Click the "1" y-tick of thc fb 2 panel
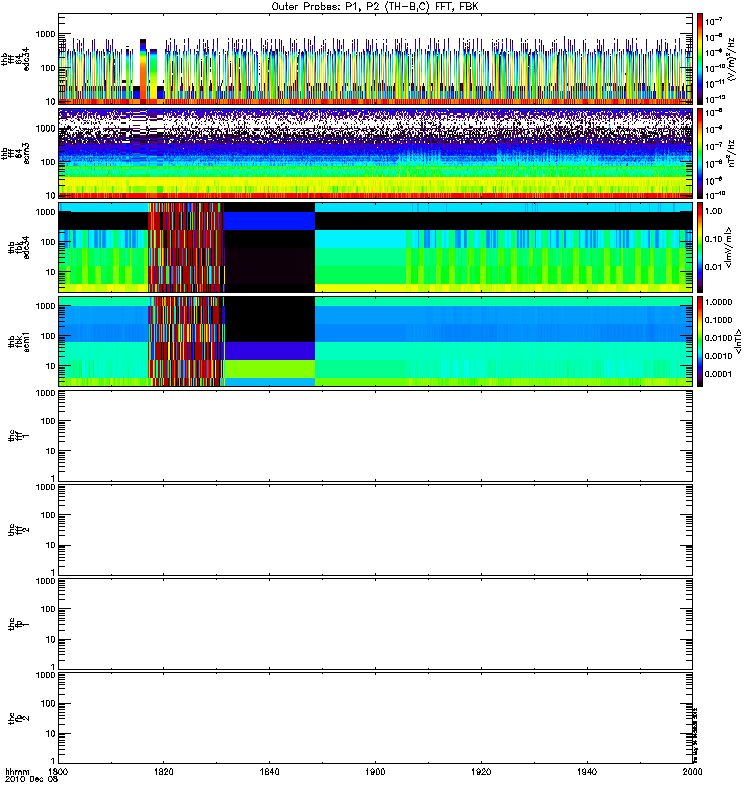This screenshot has height=800, width=750. click(x=53, y=760)
